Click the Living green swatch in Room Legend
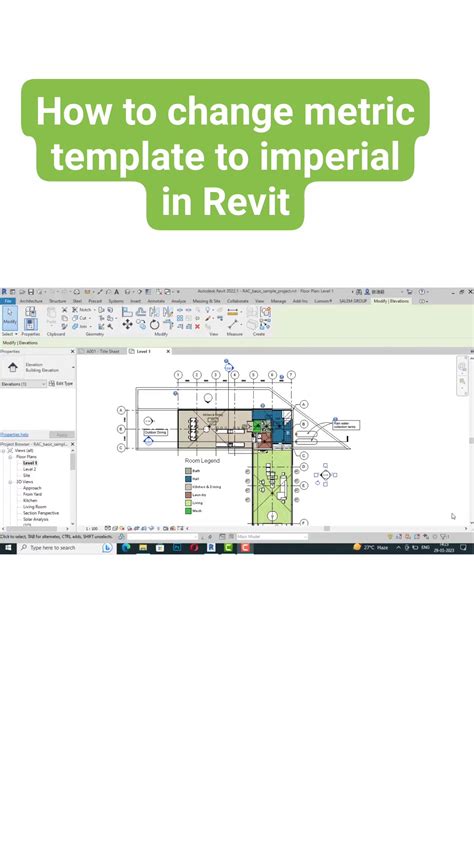The width and height of the screenshot is (474, 842). [188, 503]
